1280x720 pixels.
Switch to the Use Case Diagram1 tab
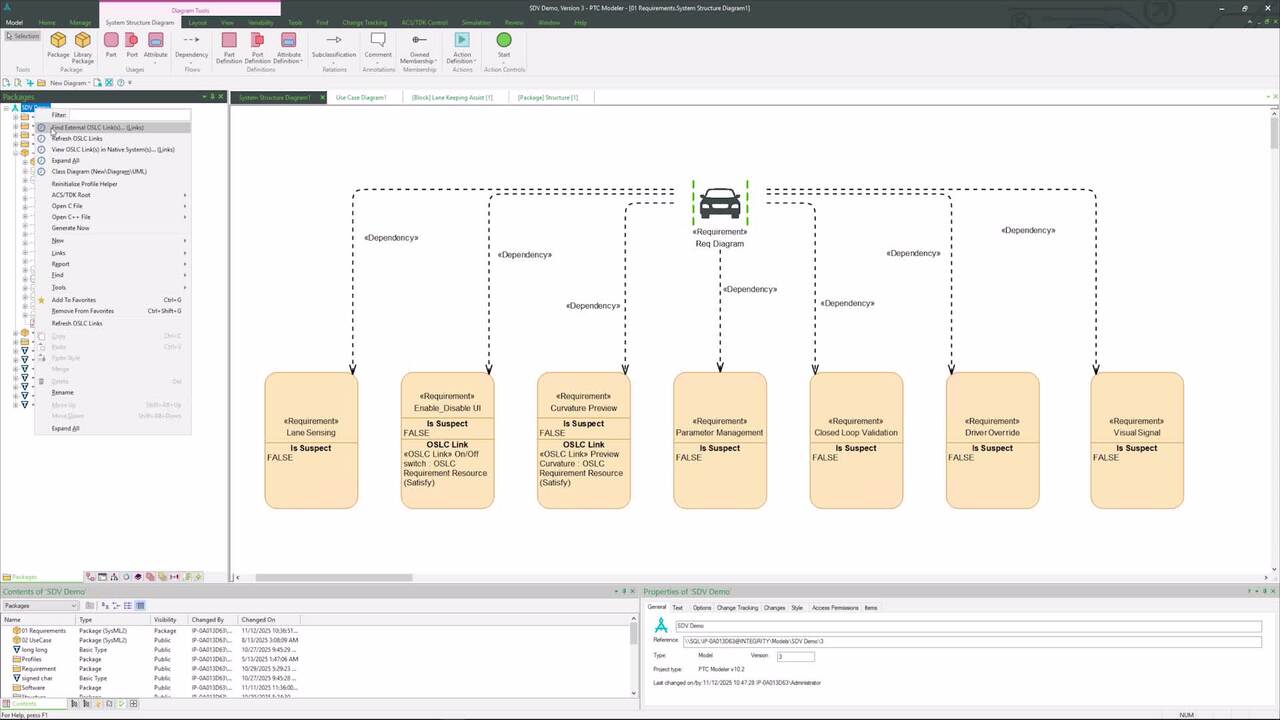coord(361,97)
